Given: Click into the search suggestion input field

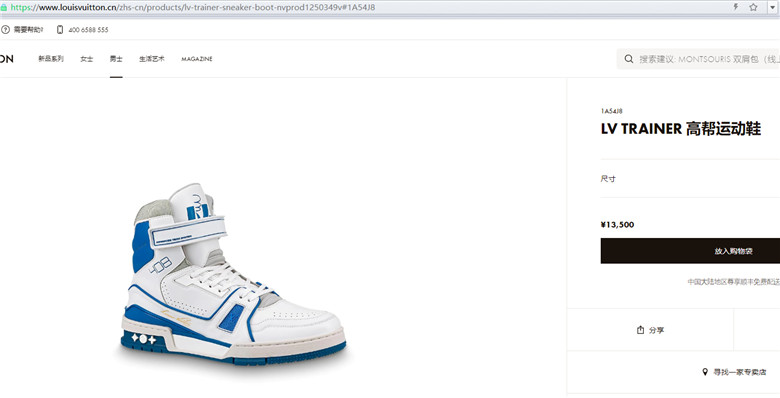Looking at the screenshot, I should [x=708, y=59].
